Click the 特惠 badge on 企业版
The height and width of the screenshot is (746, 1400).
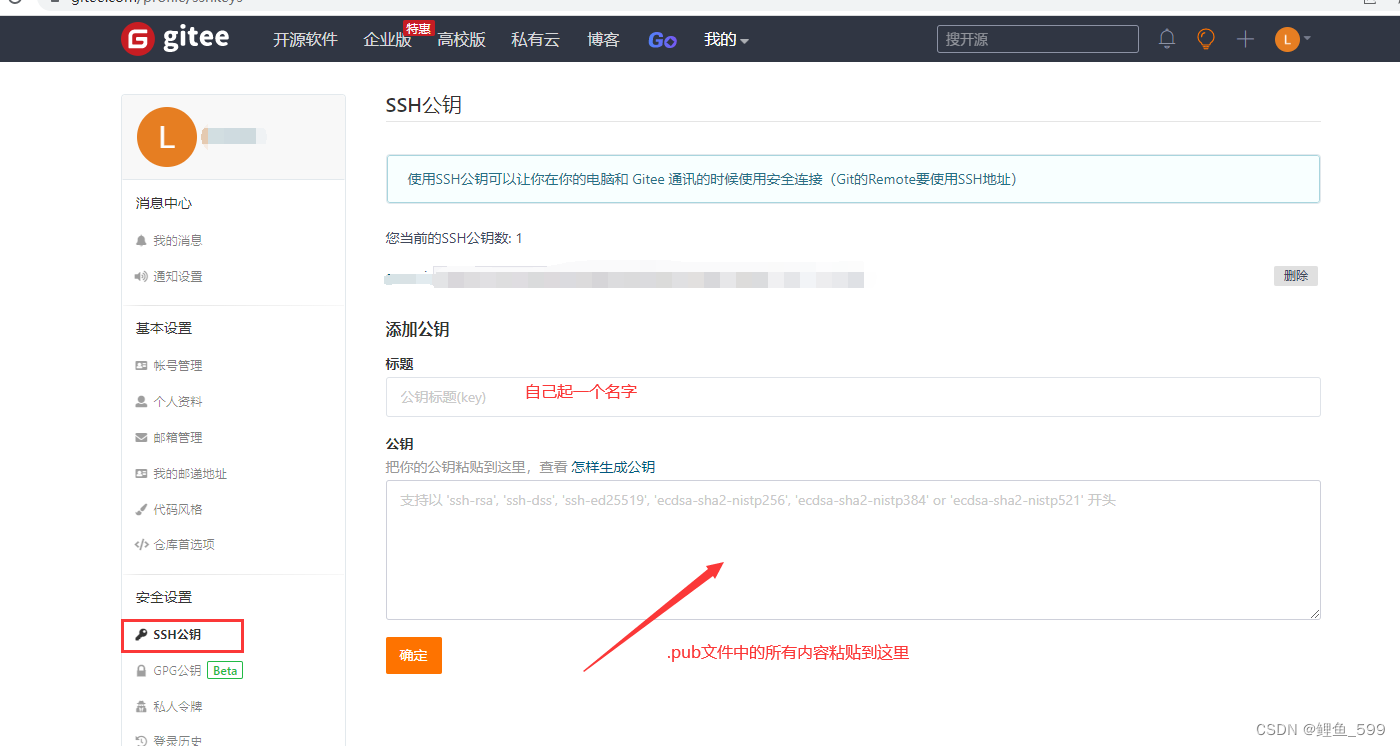click(418, 29)
